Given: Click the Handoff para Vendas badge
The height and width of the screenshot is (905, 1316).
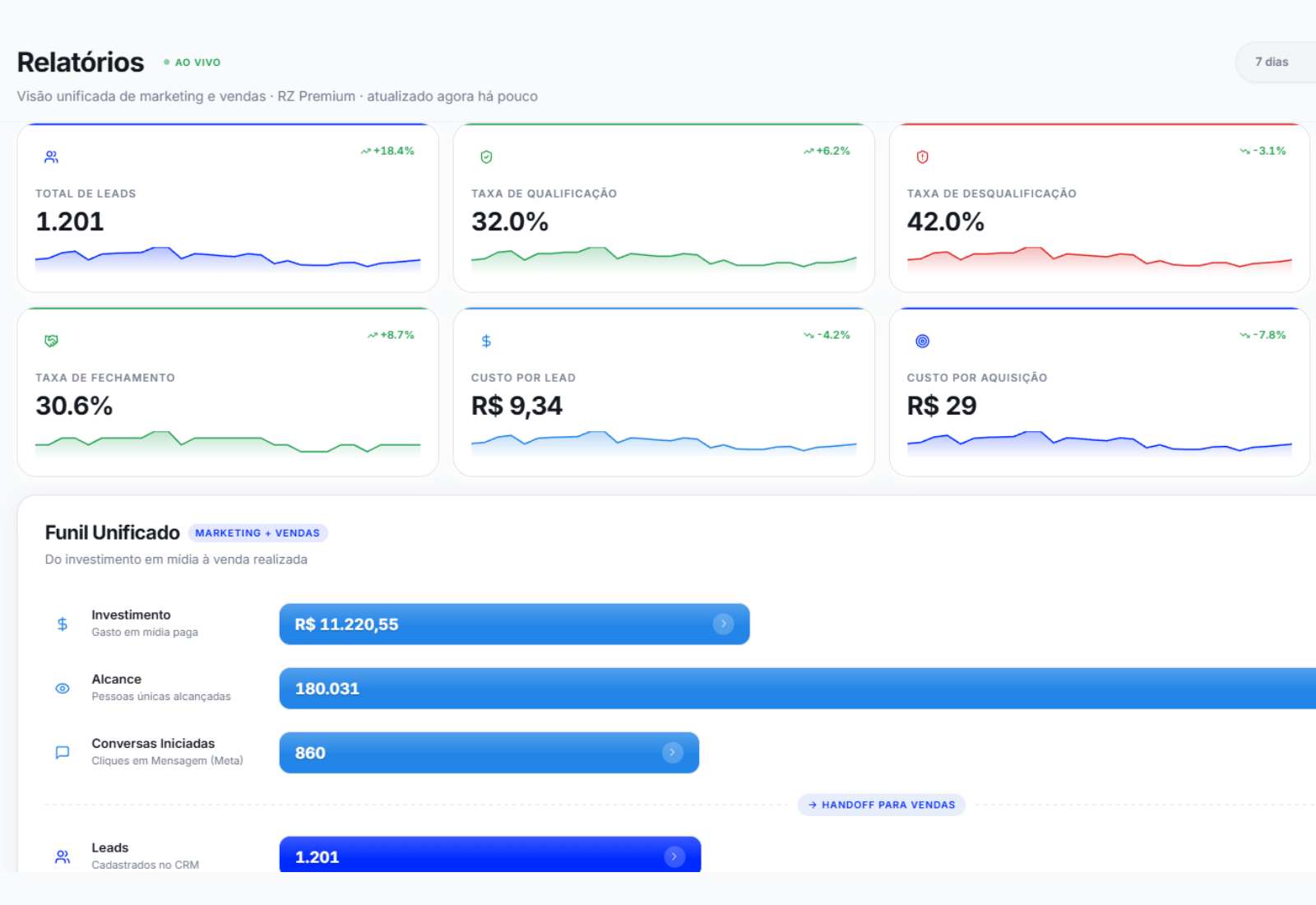Looking at the screenshot, I should click(882, 805).
